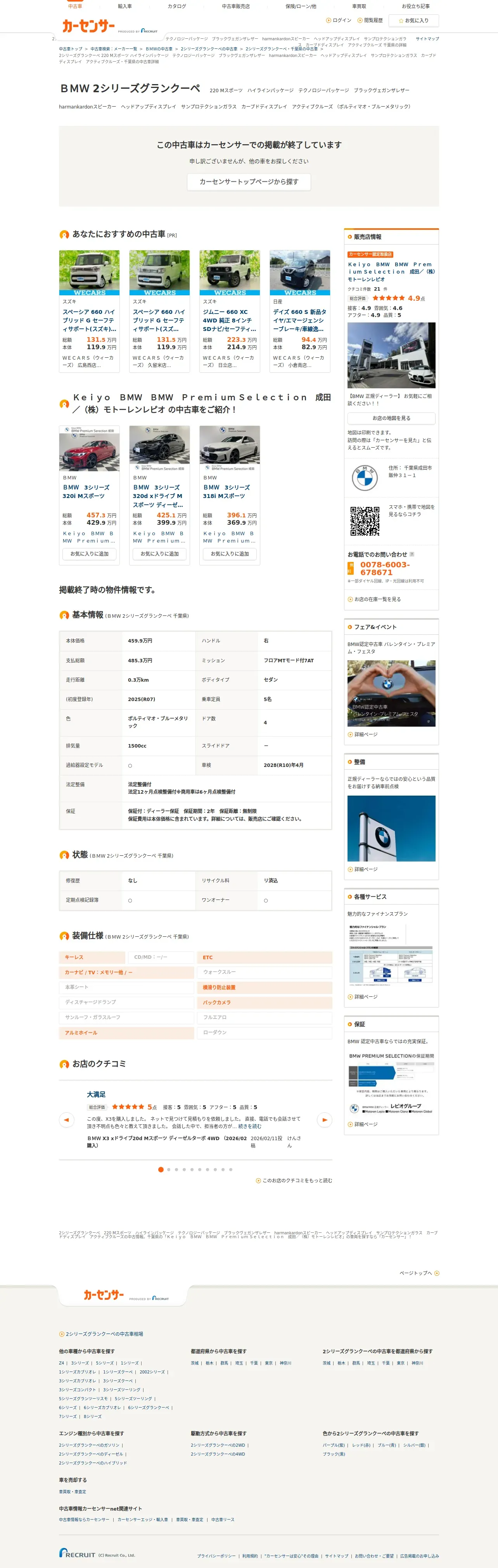The width and height of the screenshot is (498, 1568).
Task: Click the 2シリーズグランクーペの中古車 breadcrumb link
Action: pyautogui.click(x=209, y=49)
